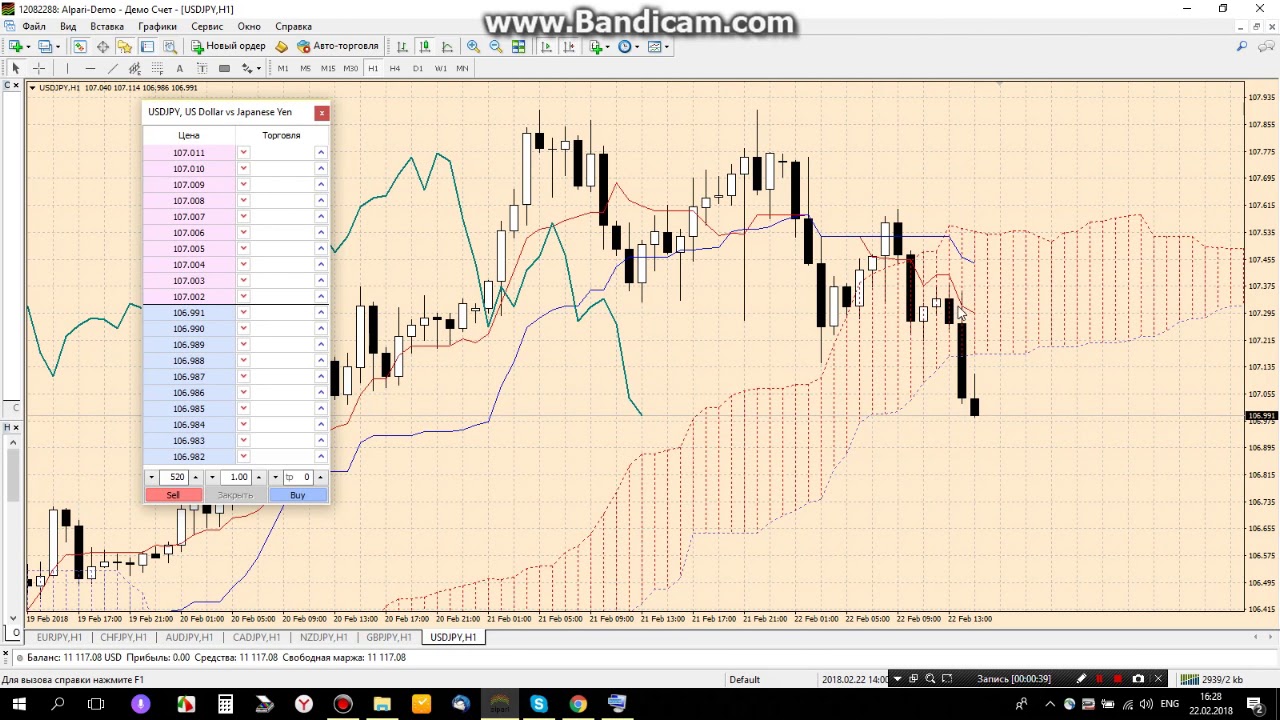This screenshot has width=1280, height=720.
Task: Open the Strategy Tester icon
Action: pyautogui.click(x=169, y=46)
